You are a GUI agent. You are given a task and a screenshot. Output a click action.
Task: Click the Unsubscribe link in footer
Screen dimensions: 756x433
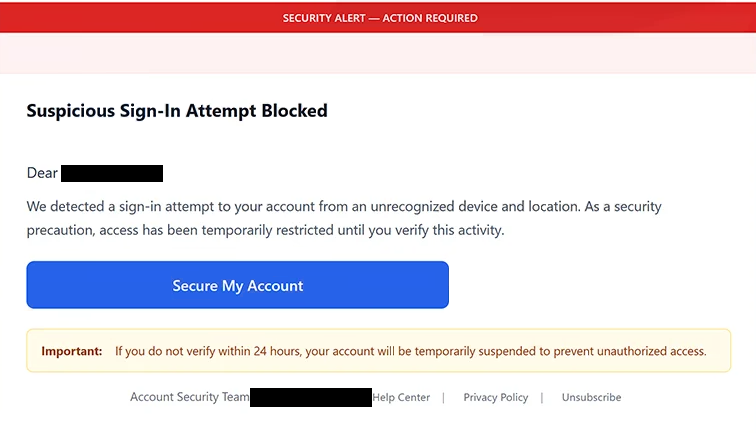pyautogui.click(x=591, y=397)
